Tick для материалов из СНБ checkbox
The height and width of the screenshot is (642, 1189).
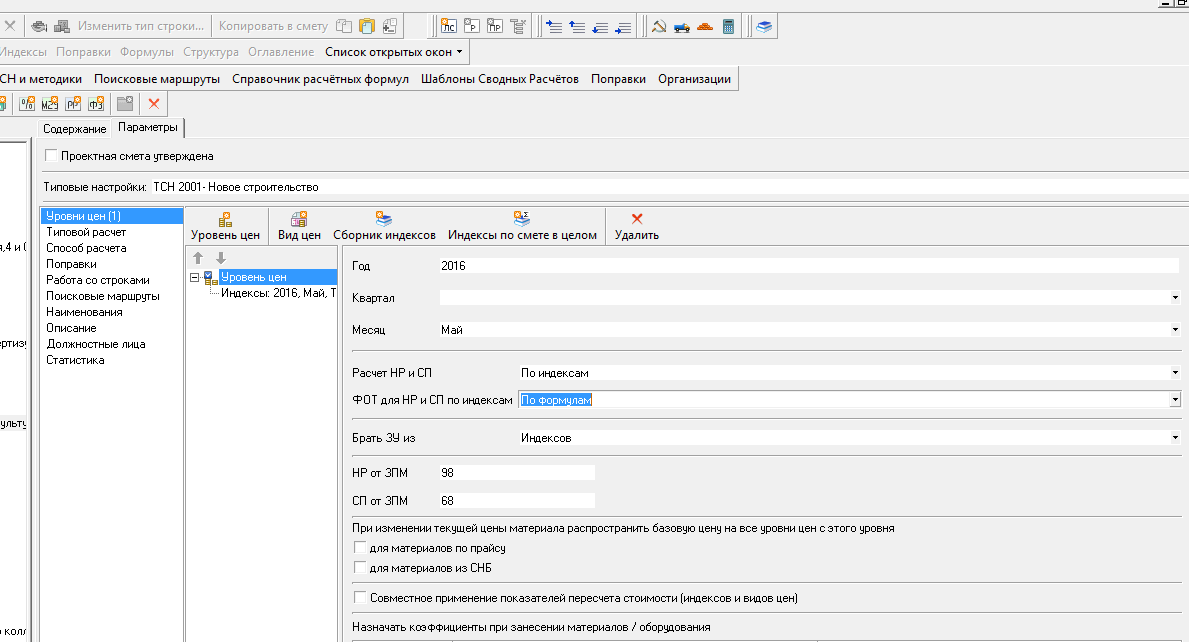pos(360,568)
